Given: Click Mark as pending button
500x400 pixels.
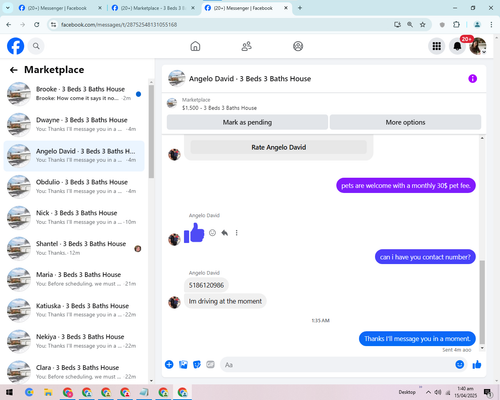Looking at the screenshot, I should (247, 122).
